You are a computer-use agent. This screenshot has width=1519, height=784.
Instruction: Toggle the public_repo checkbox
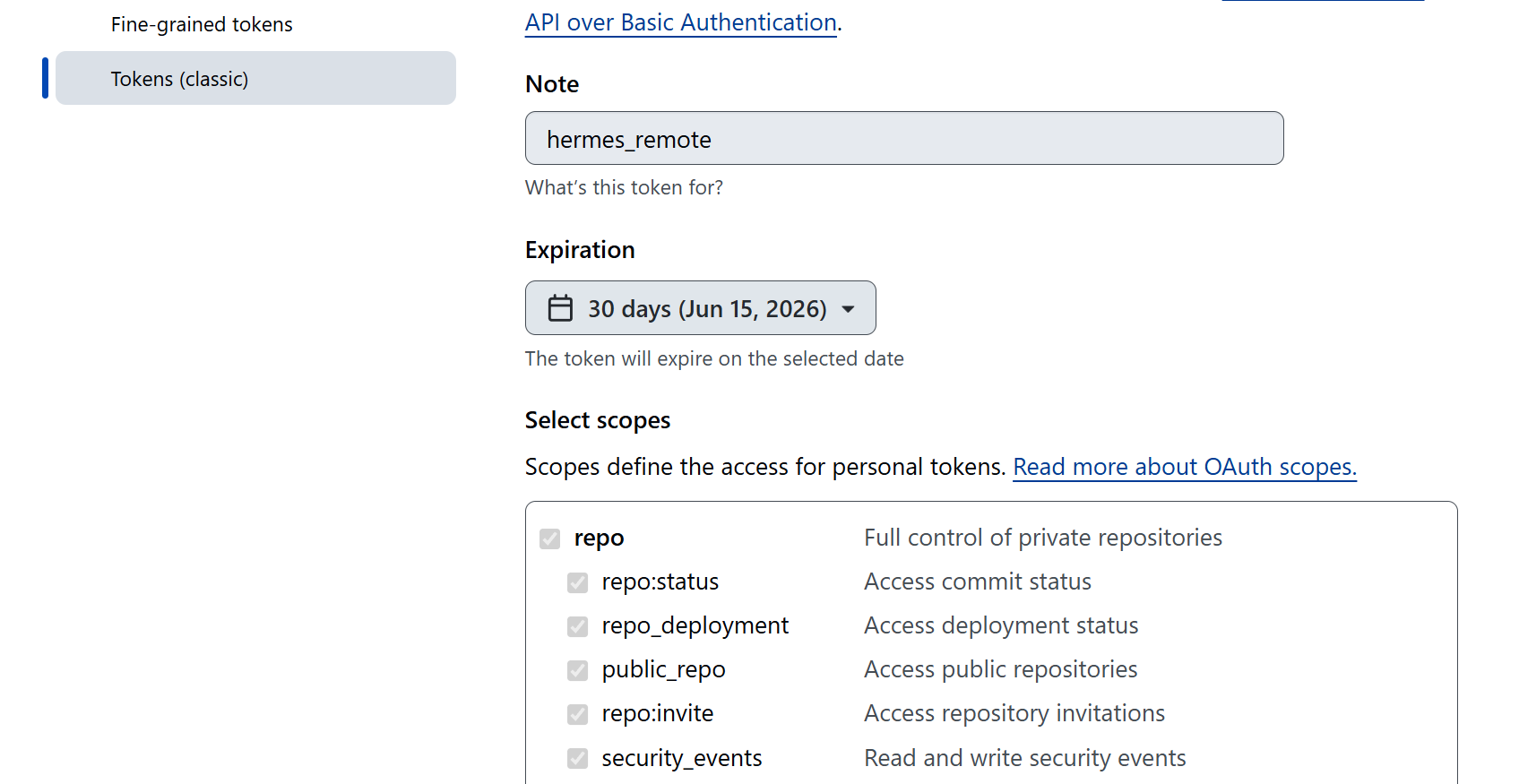click(578, 670)
